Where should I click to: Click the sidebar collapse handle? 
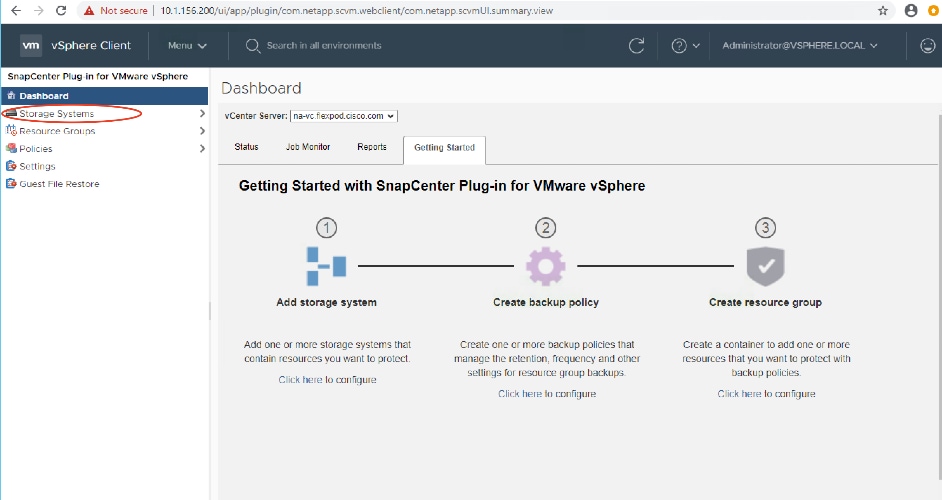[210, 311]
